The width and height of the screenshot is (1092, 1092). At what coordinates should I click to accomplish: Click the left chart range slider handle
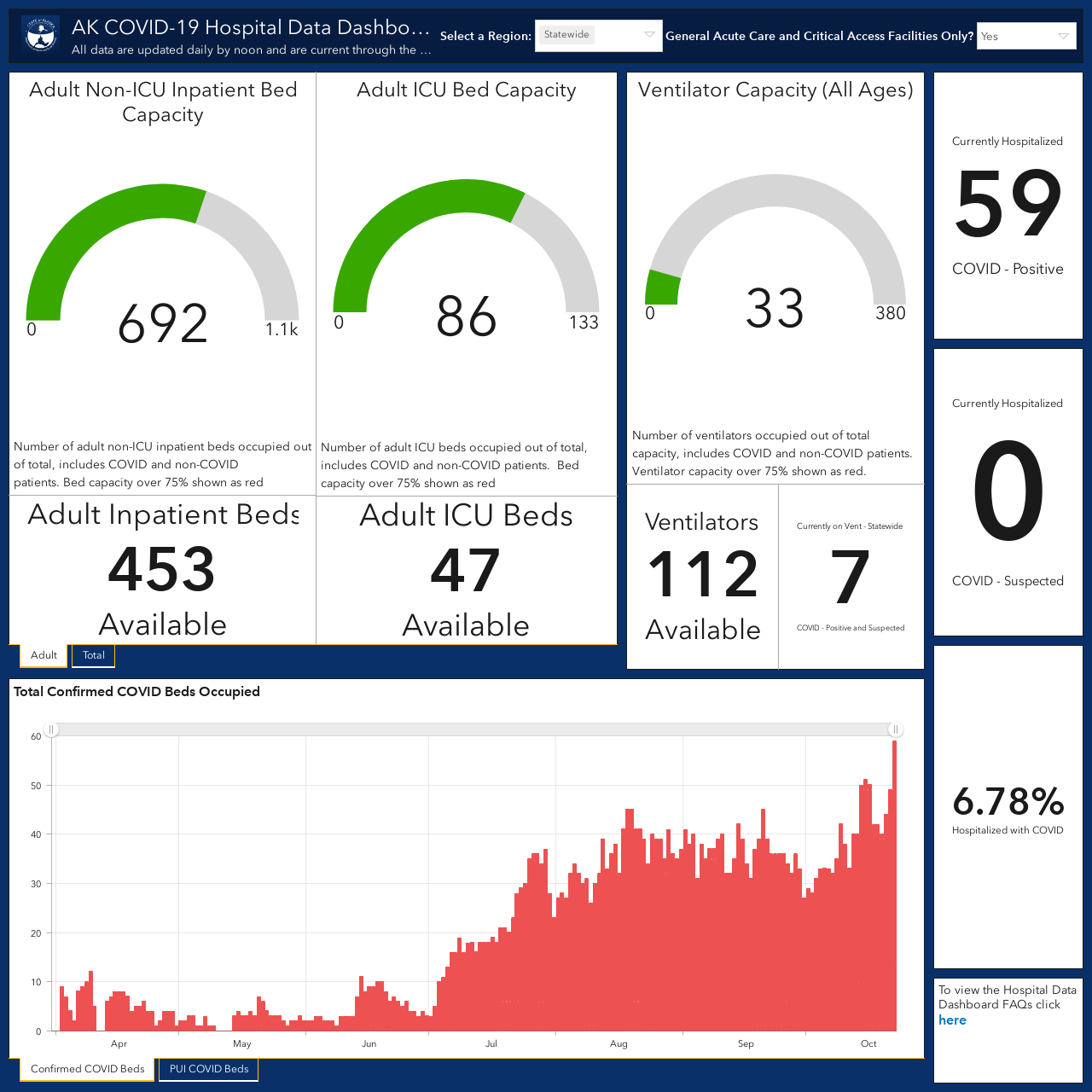tap(51, 729)
